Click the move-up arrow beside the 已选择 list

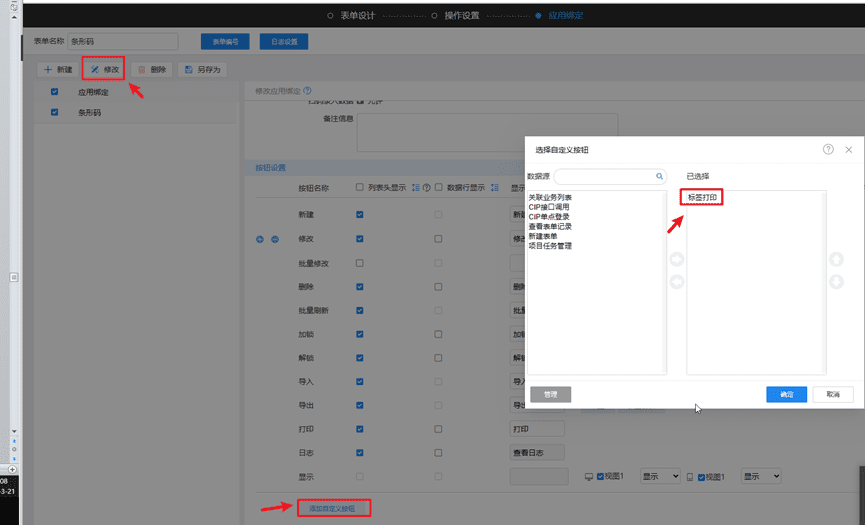[x=836, y=259]
